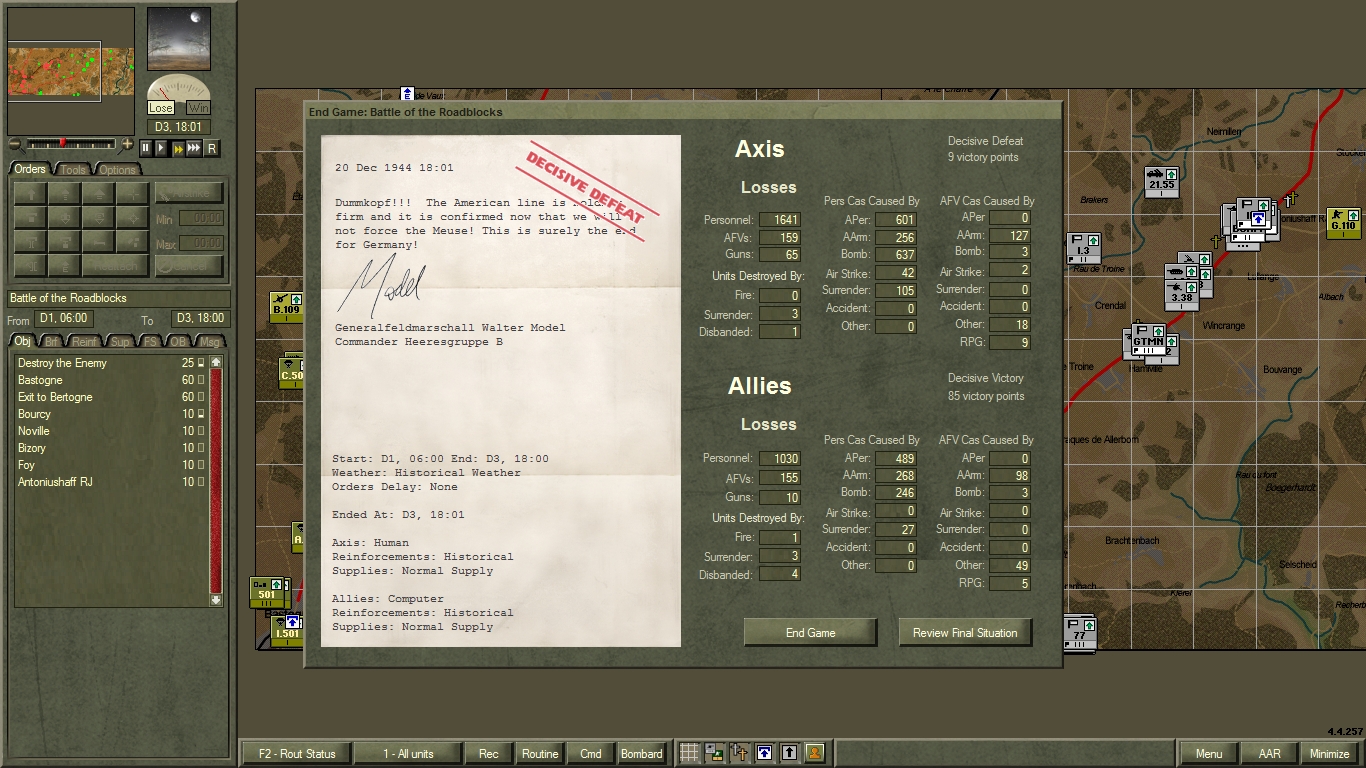Toggle the white up-arrow icon in bottom bar
Viewport: 1366px width, 768px height.
(x=789, y=753)
